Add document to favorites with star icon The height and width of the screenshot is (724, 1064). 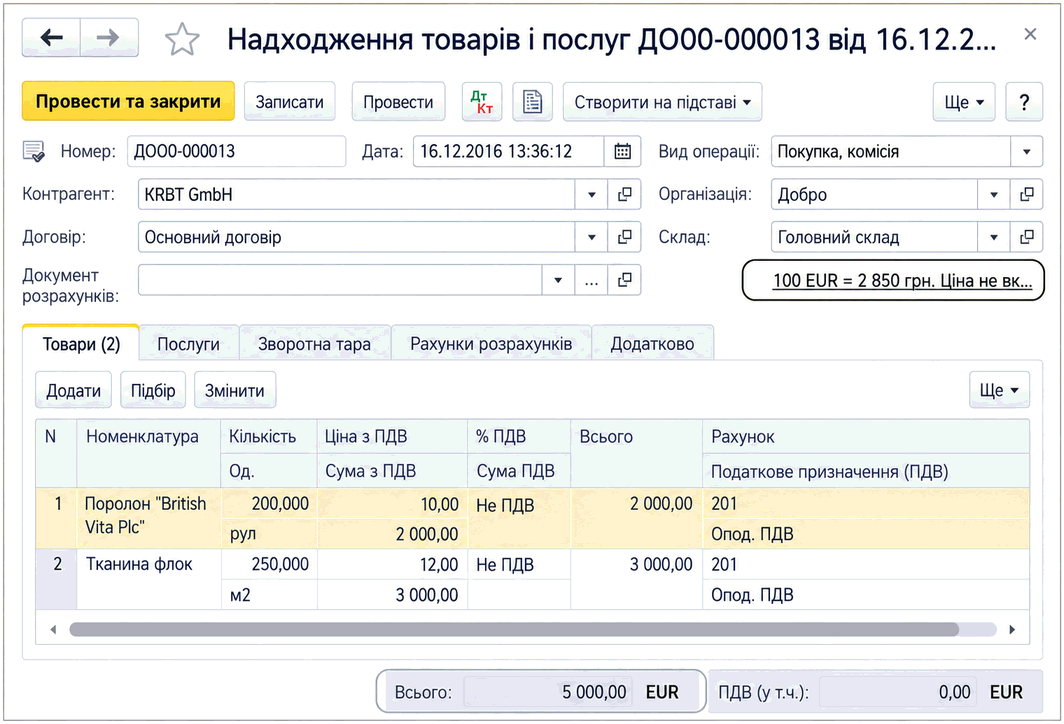[x=182, y=39]
